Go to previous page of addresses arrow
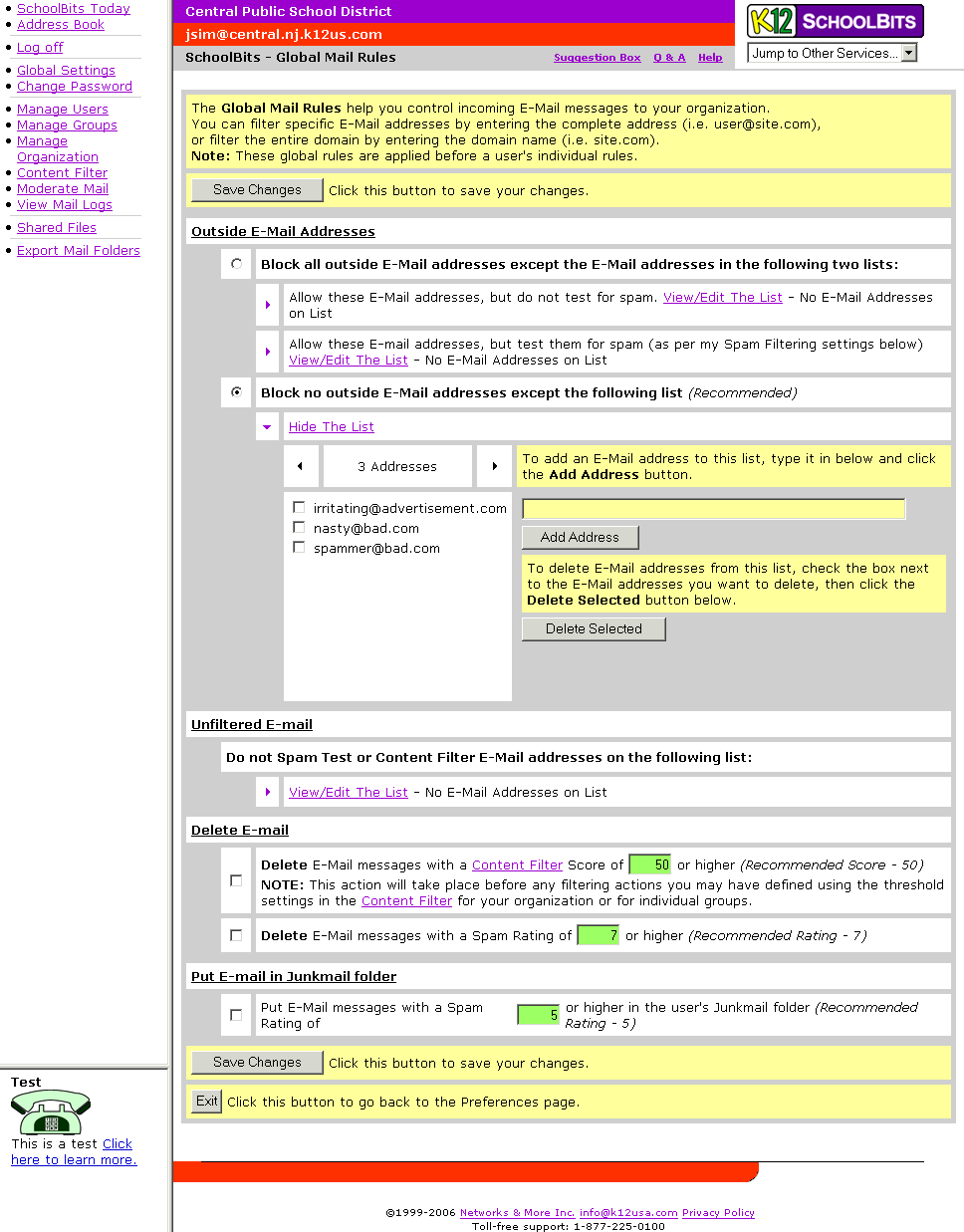This screenshot has width=964, height=1232. [301, 466]
